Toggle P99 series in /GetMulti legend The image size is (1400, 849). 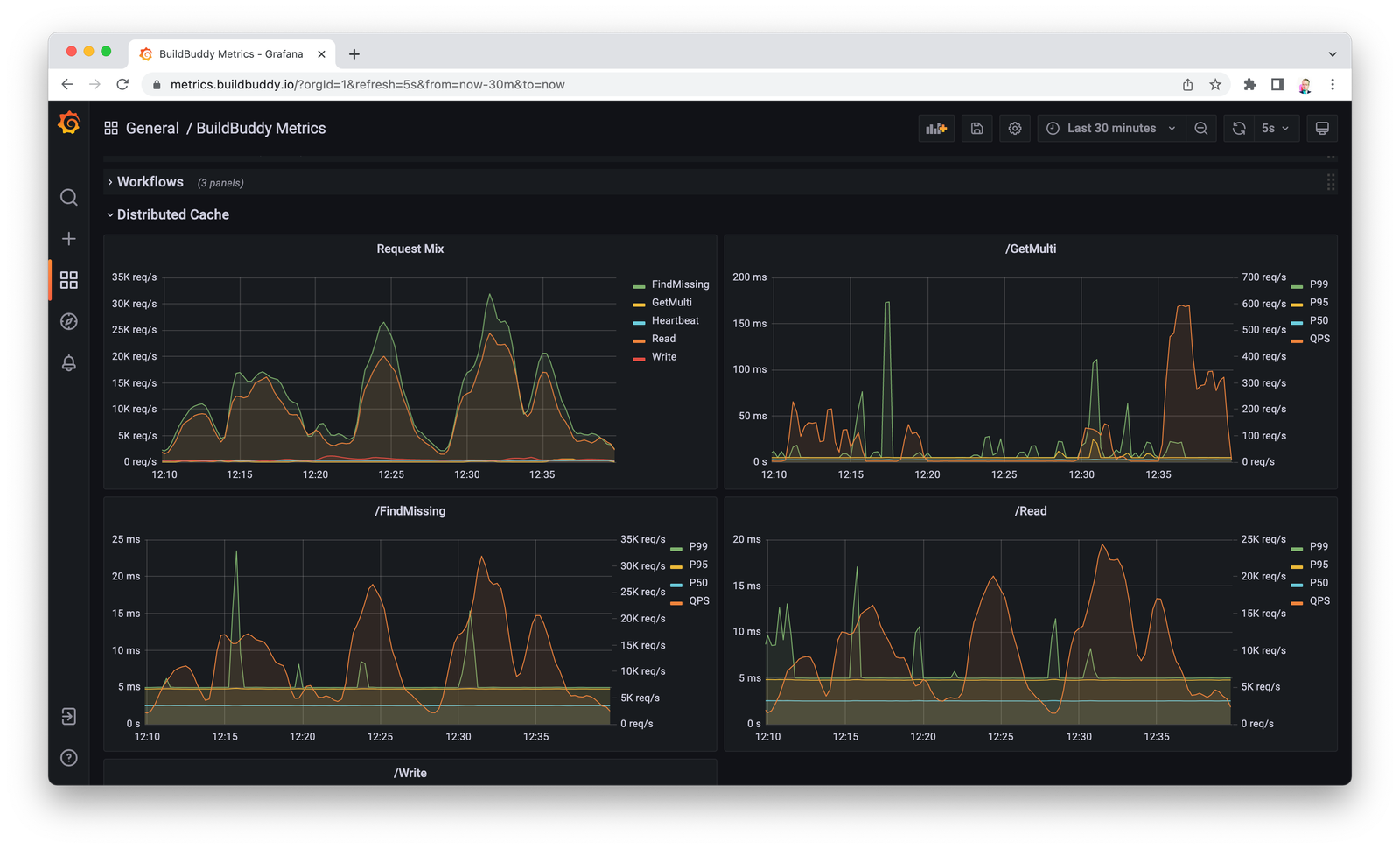(x=1319, y=284)
